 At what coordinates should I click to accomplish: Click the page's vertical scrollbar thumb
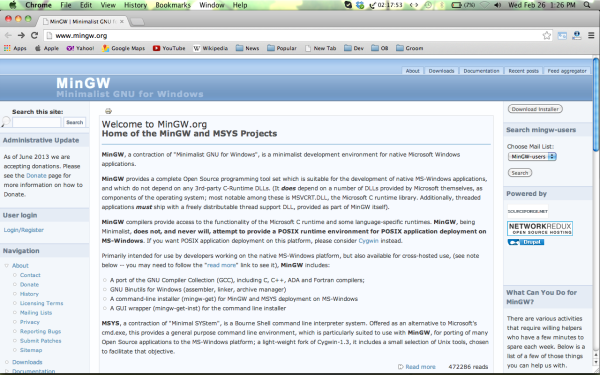click(x=596, y=104)
